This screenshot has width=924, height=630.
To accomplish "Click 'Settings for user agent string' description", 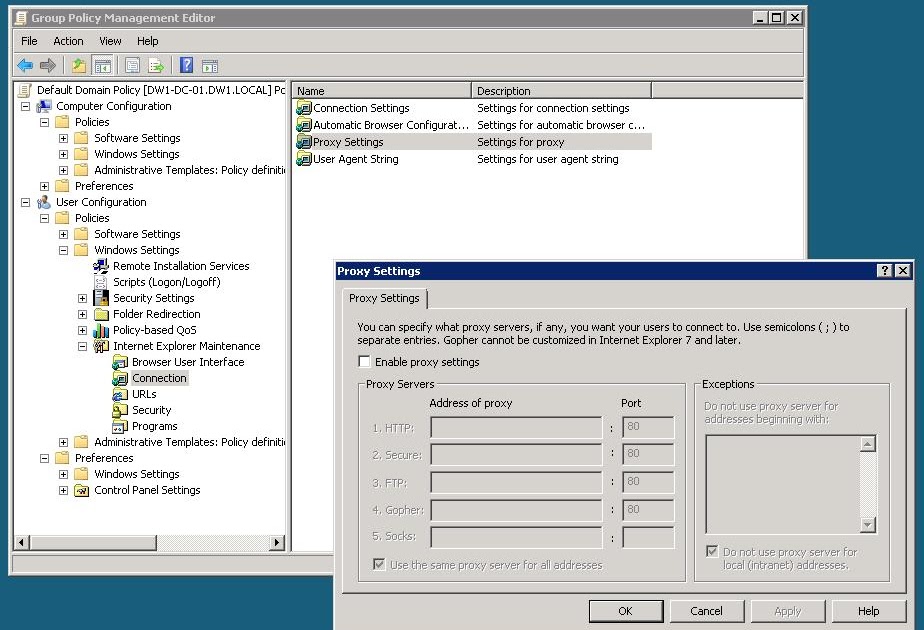I will [547, 159].
